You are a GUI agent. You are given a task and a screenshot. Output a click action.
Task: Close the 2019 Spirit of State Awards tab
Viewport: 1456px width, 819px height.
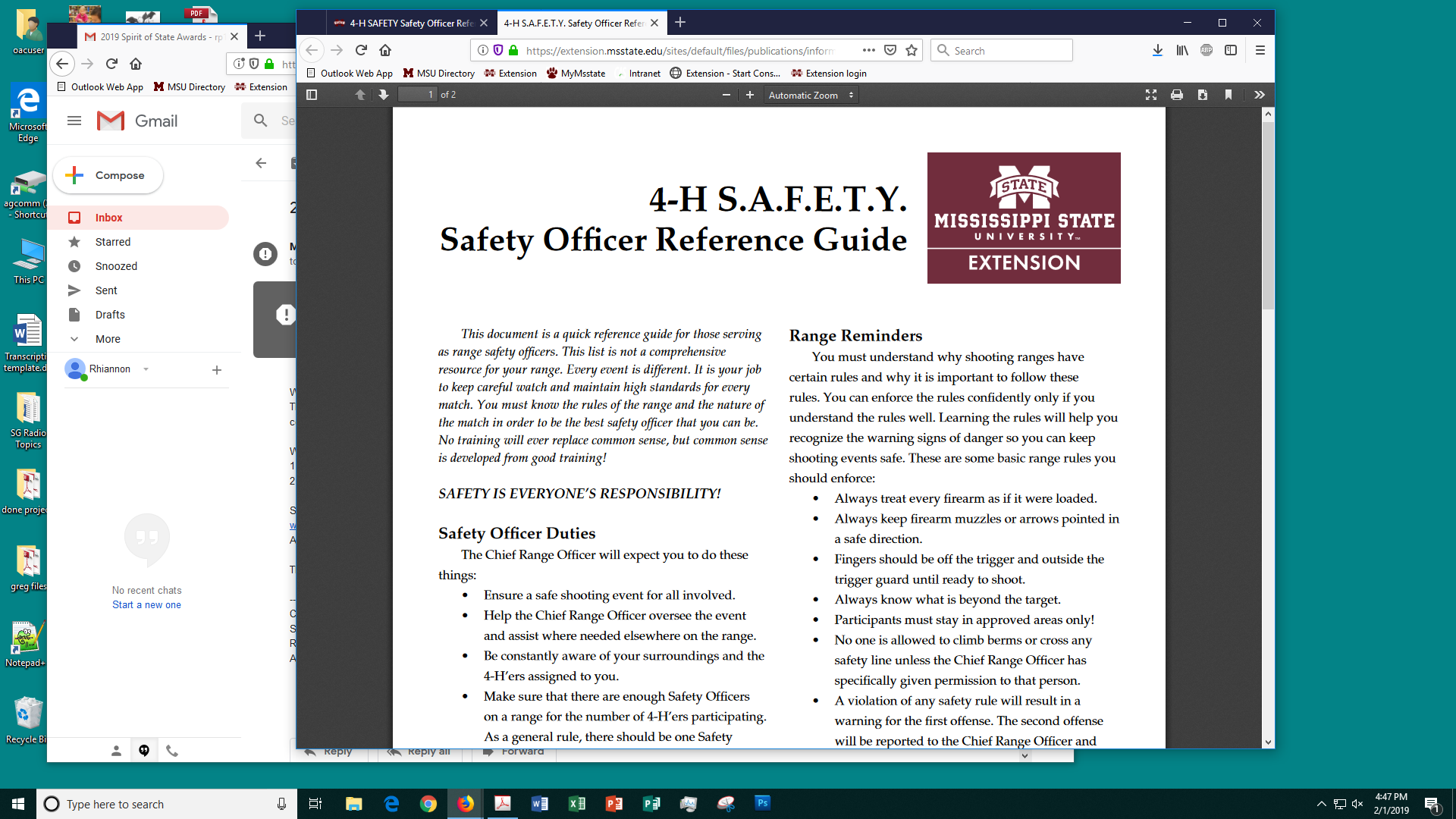click(234, 36)
